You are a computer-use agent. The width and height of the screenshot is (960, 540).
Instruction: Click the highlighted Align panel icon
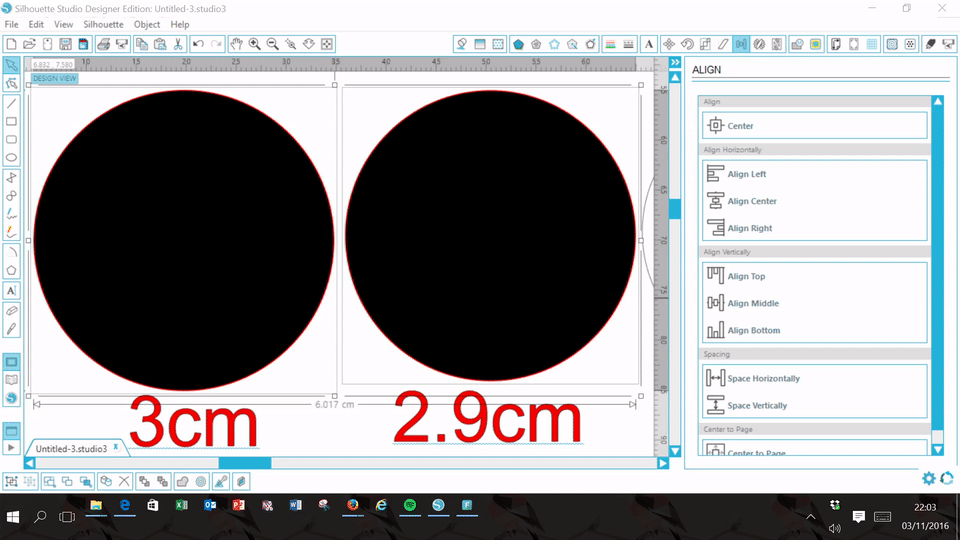(x=741, y=44)
